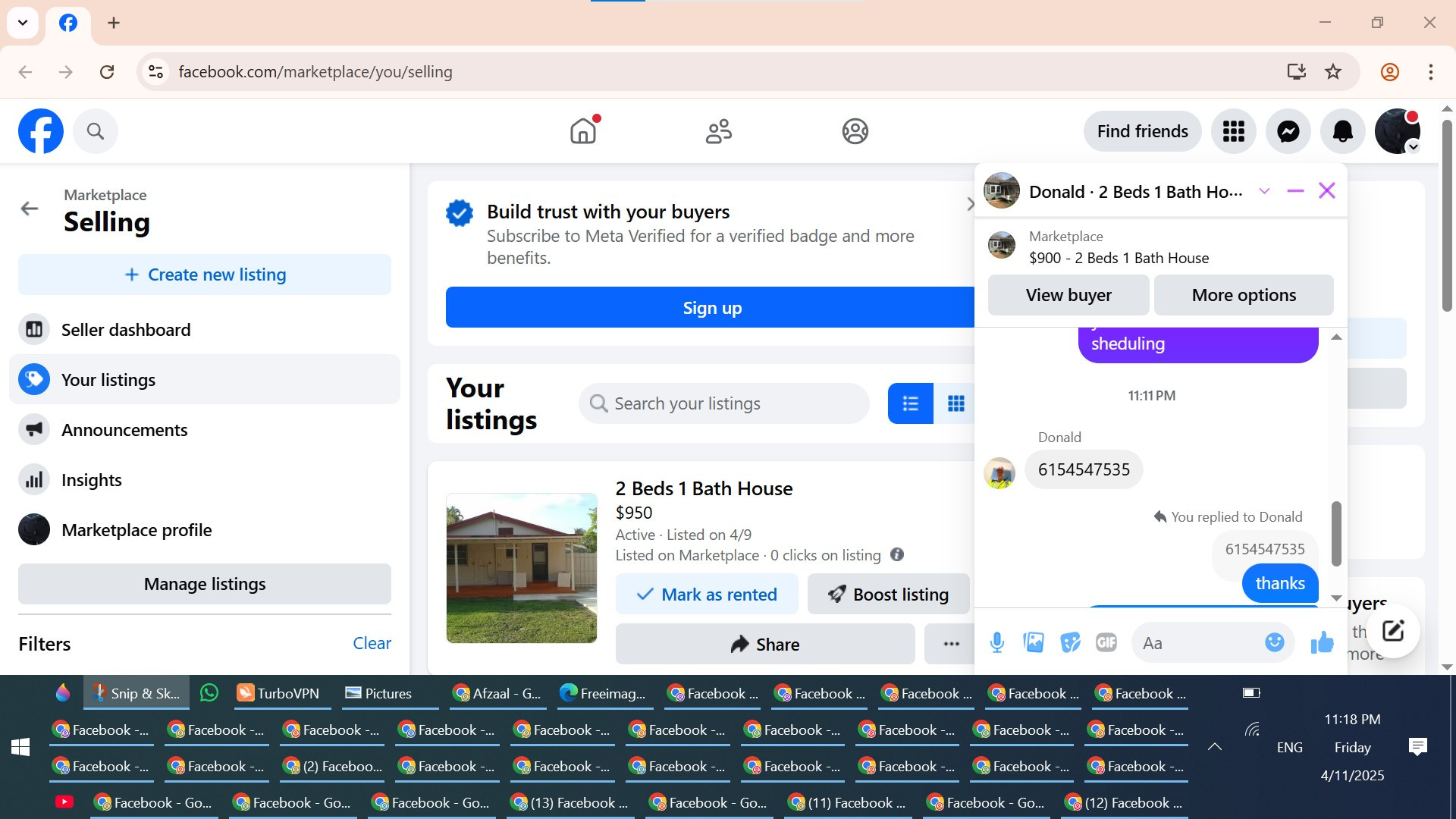Go to the Home feed icon
This screenshot has height=819, width=1456.
point(583,131)
